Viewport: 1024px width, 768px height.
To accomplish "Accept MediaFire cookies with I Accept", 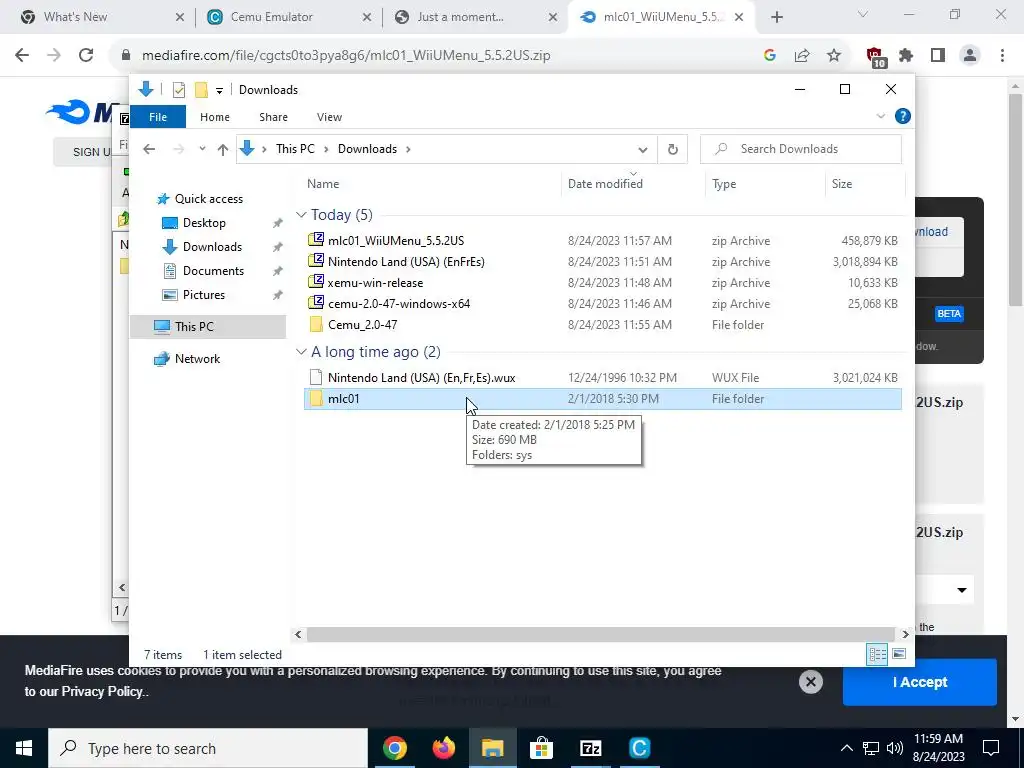I will point(920,682).
